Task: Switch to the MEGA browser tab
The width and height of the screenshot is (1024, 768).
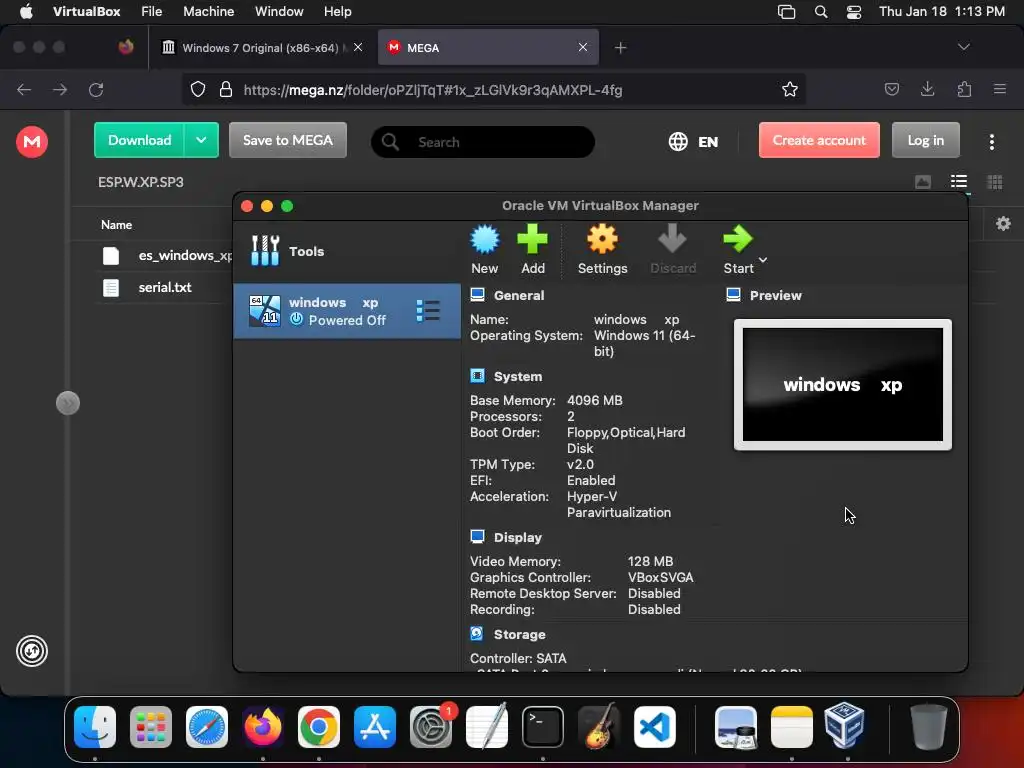Action: [488, 48]
